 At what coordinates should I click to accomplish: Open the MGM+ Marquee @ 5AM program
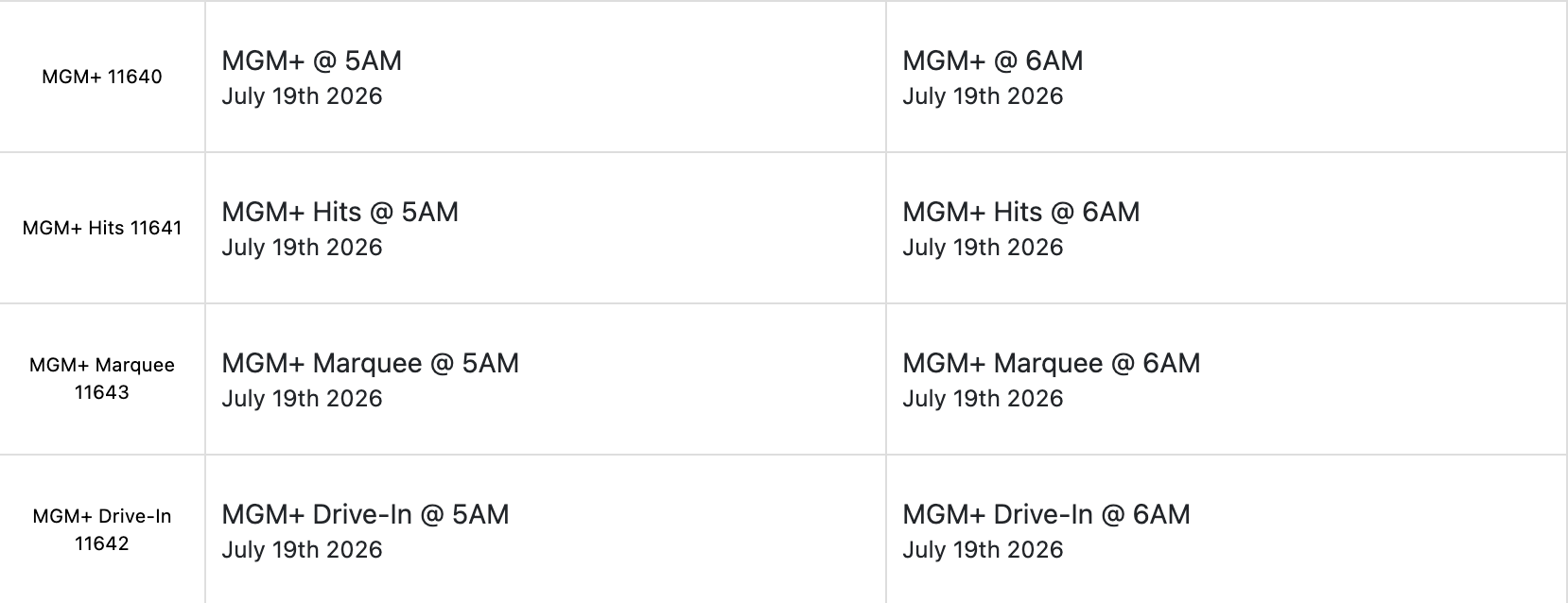click(371, 363)
